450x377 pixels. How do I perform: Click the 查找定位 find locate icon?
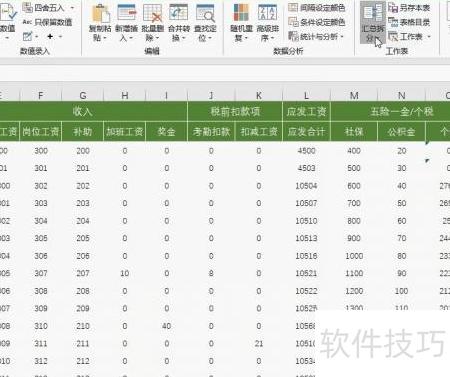point(205,23)
